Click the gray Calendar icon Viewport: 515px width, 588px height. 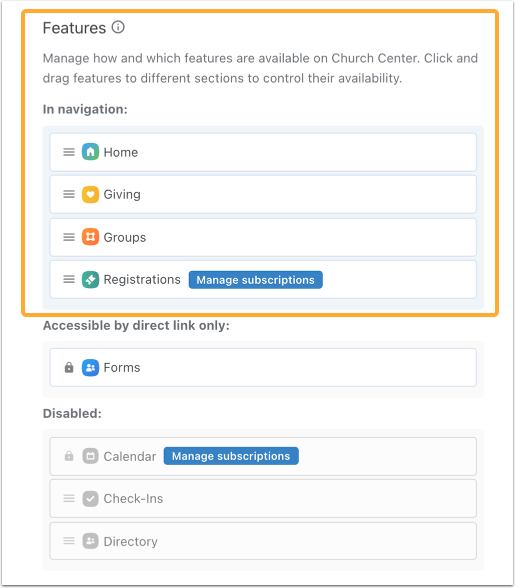pyautogui.click(x=90, y=456)
